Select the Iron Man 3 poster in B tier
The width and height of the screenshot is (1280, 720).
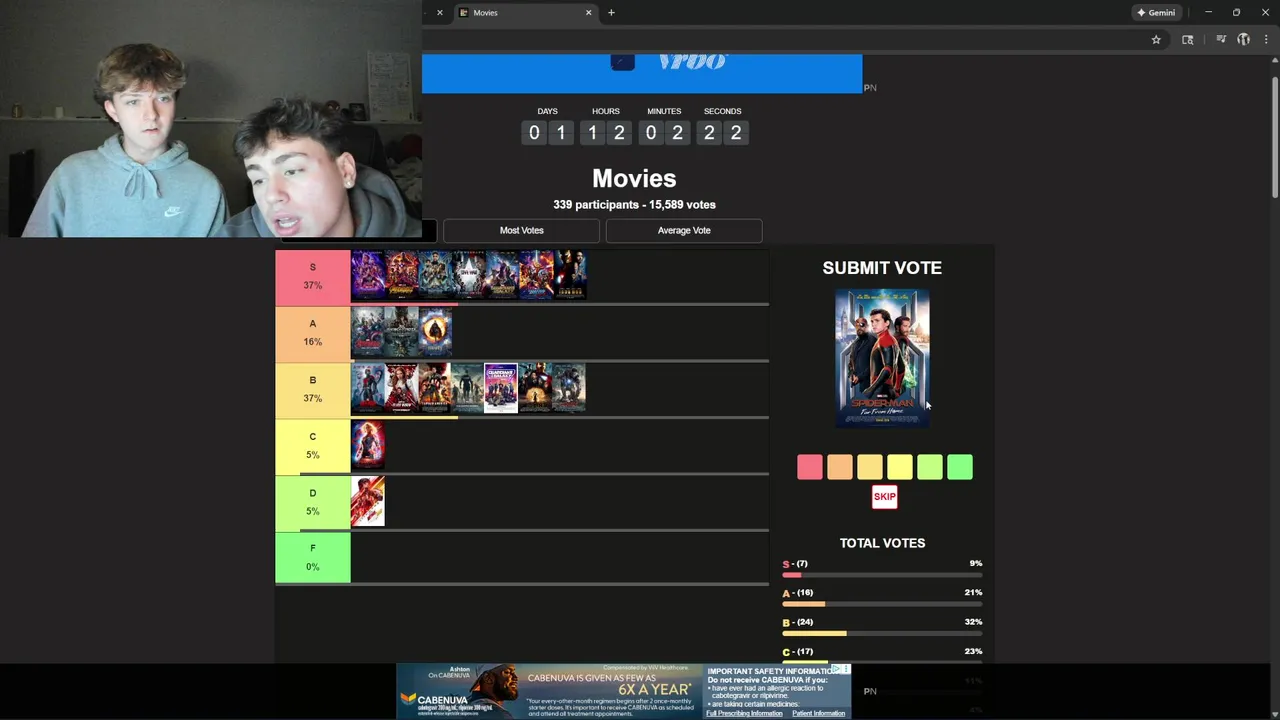[570, 388]
